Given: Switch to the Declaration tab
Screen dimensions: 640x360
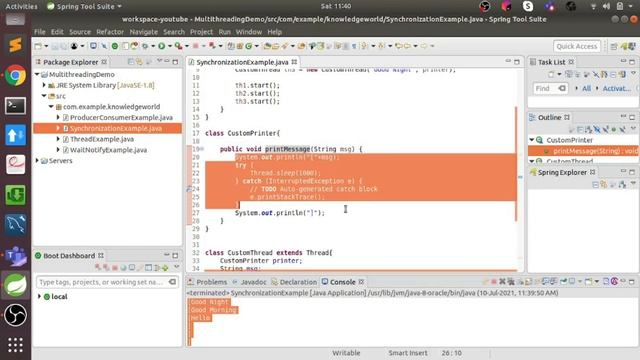Looking at the screenshot, I should click(x=294, y=282).
